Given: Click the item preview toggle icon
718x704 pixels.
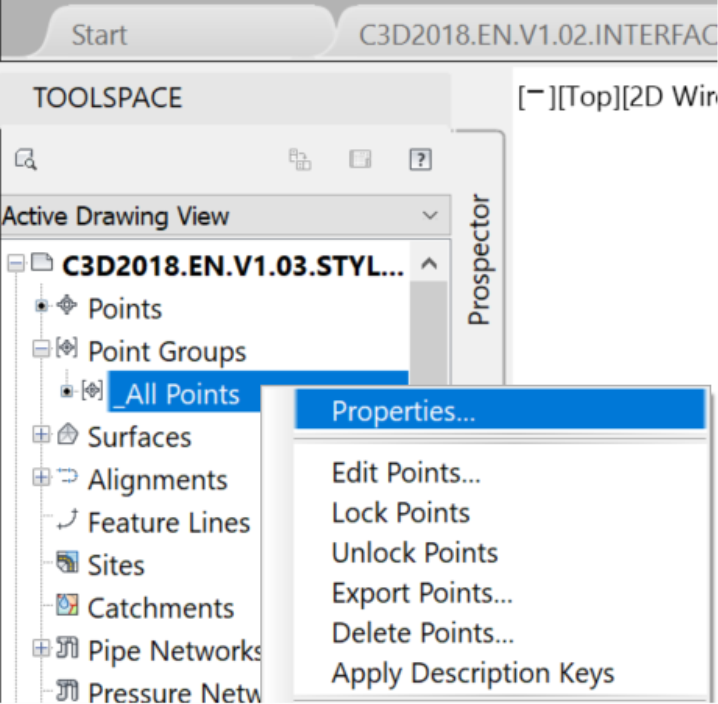Looking at the screenshot, I should click(360, 159).
